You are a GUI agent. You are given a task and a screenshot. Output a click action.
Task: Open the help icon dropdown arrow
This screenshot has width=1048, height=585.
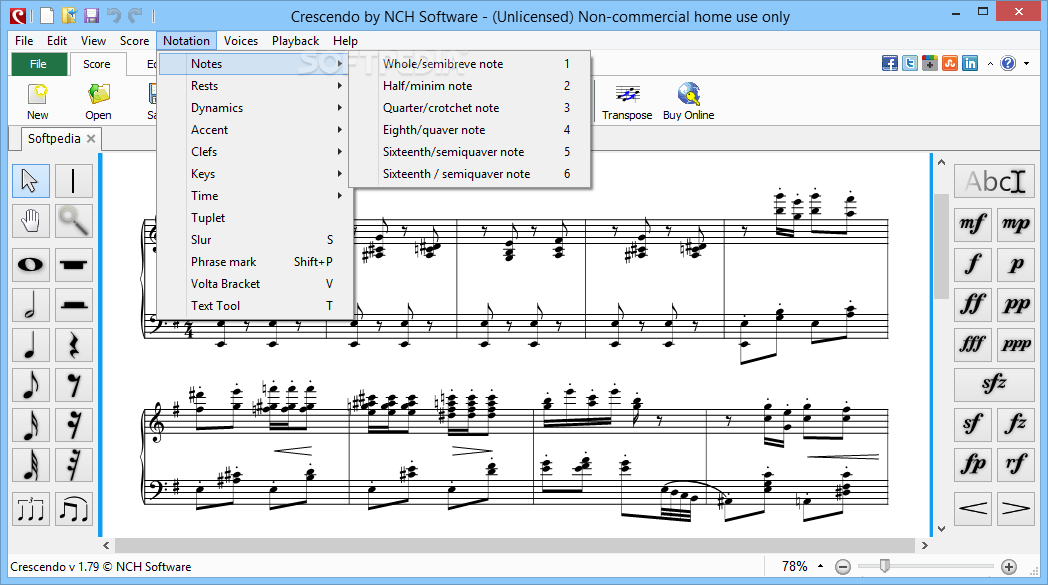pos(1027,64)
